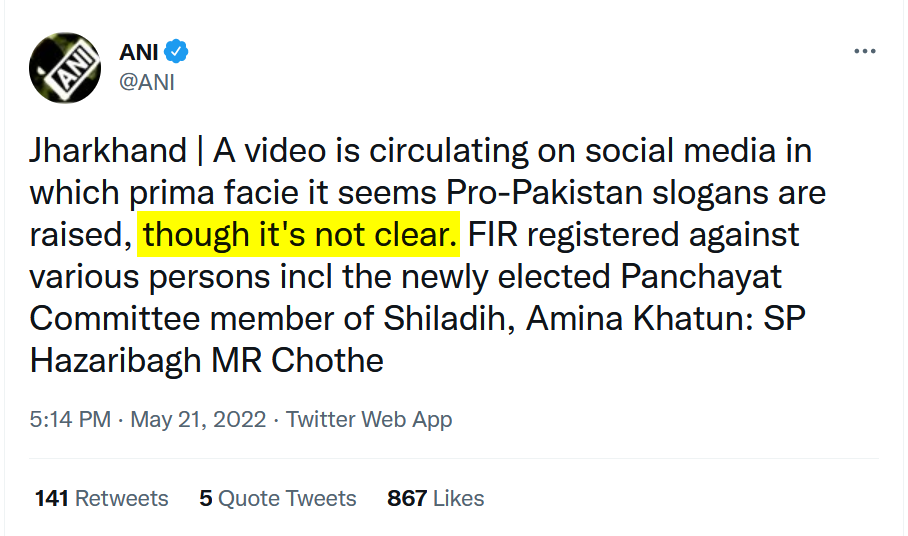The width and height of the screenshot is (908, 536).
Task: Click the blue verified badge
Action: click(176, 52)
